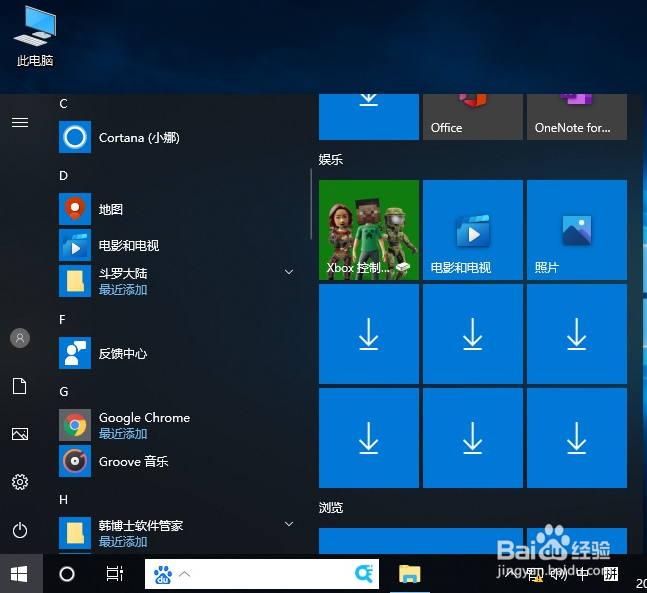Open the Office tile
The image size is (647, 593).
click(472, 117)
